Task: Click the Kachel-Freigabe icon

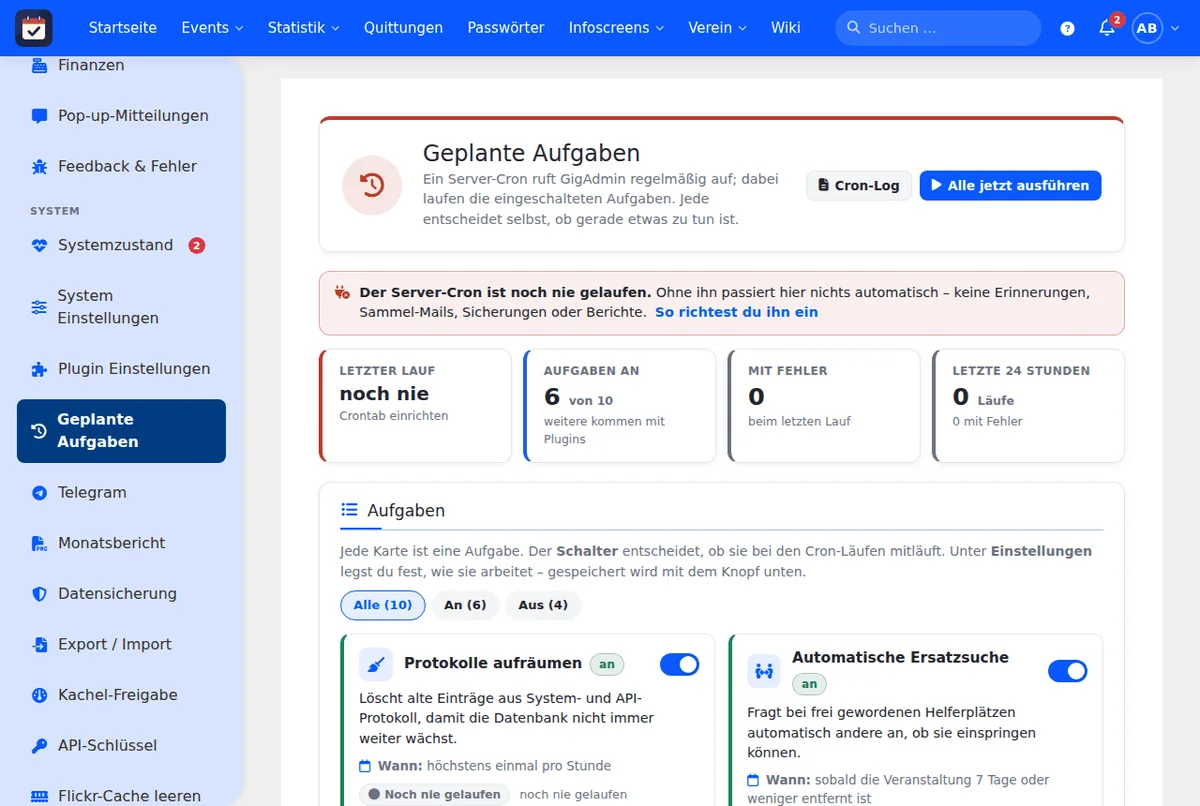Action: pos(40,695)
